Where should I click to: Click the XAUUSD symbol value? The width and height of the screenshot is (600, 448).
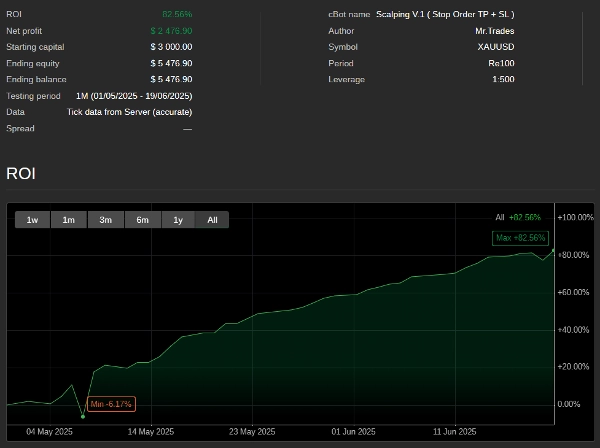click(x=496, y=47)
